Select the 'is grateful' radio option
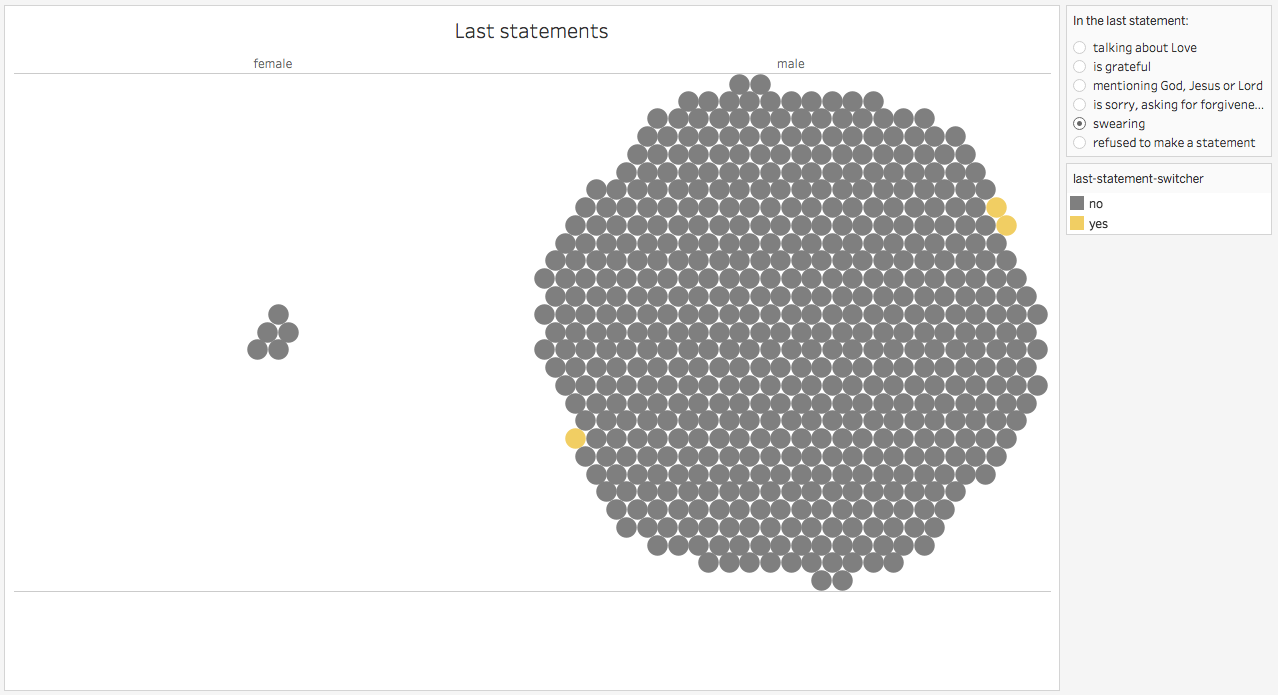The height and width of the screenshot is (695, 1278). click(x=1080, y=66)
